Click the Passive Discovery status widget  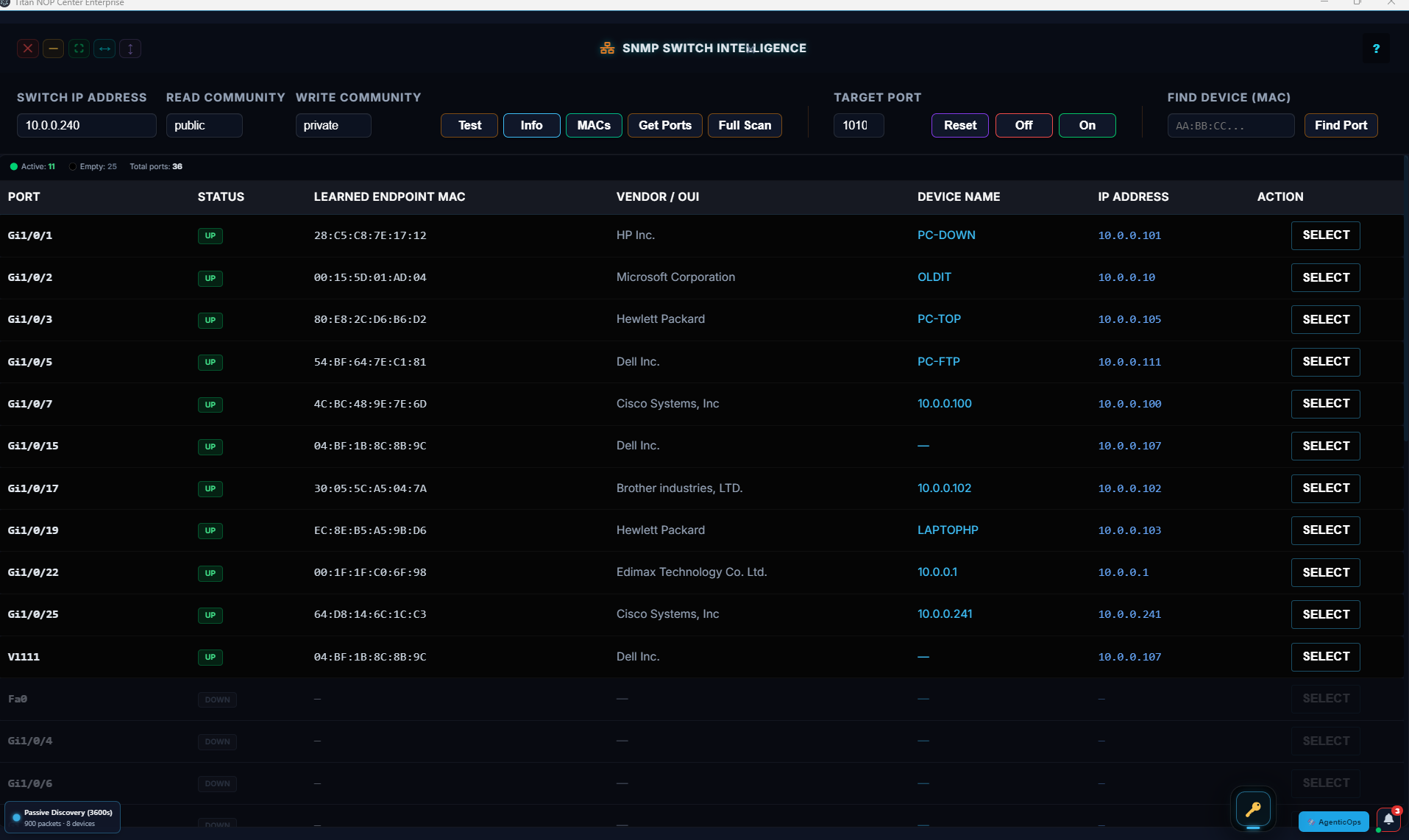click(x=63, y=817)
